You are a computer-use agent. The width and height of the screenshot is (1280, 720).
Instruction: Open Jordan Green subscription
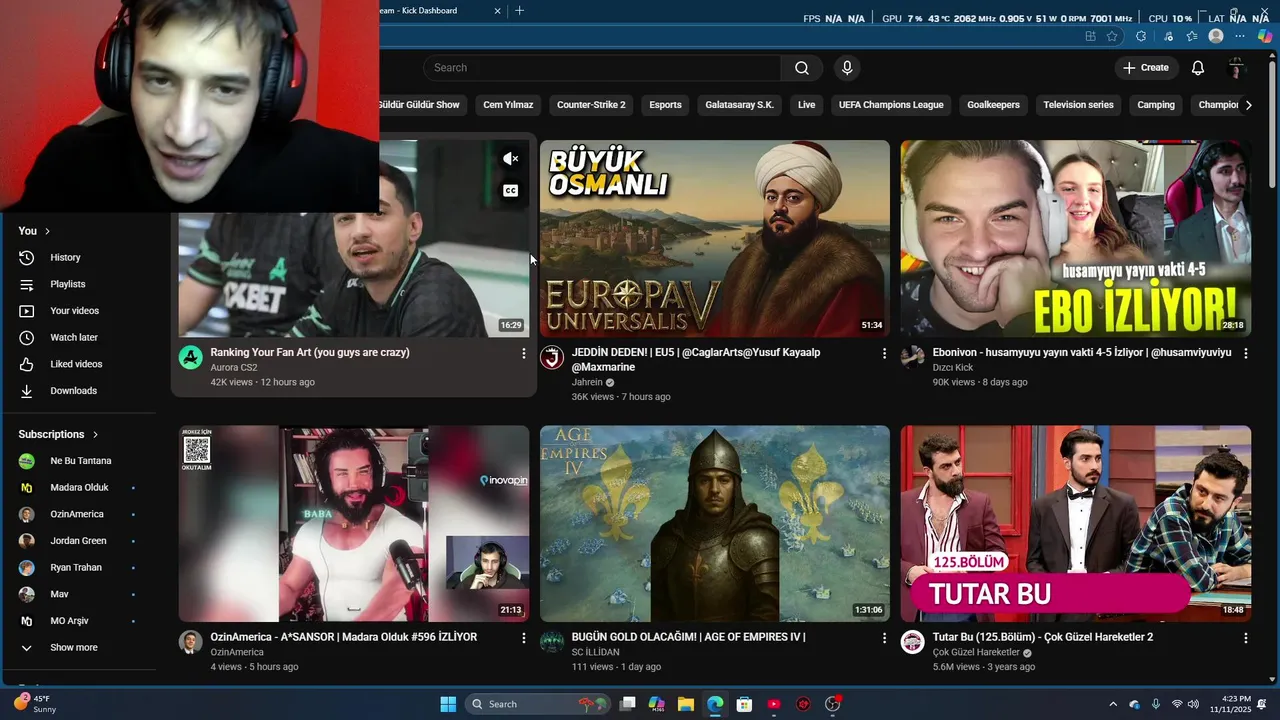[x=78, y=541]
